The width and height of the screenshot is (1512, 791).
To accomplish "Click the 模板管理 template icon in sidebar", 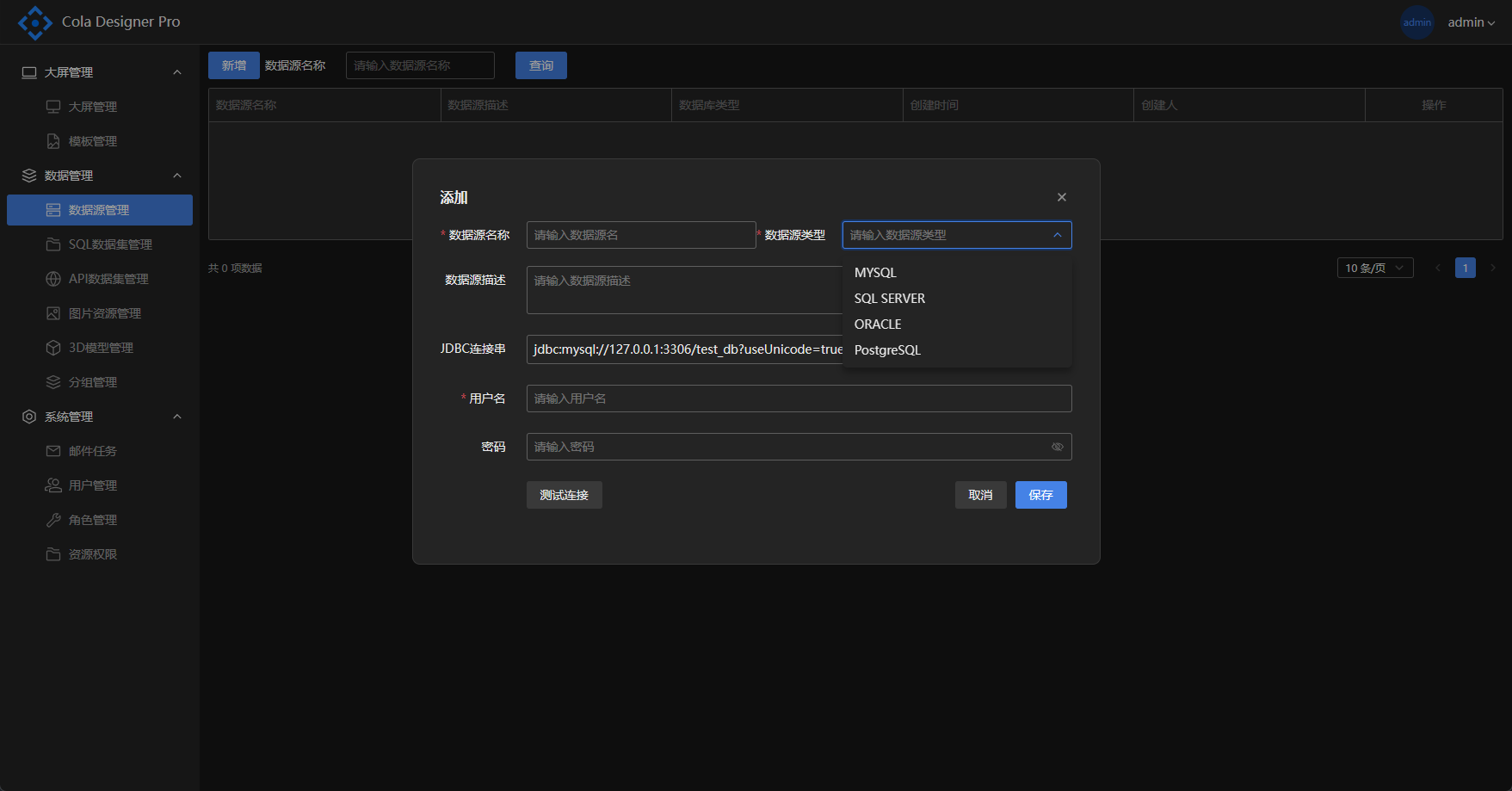I will point(53,141).
